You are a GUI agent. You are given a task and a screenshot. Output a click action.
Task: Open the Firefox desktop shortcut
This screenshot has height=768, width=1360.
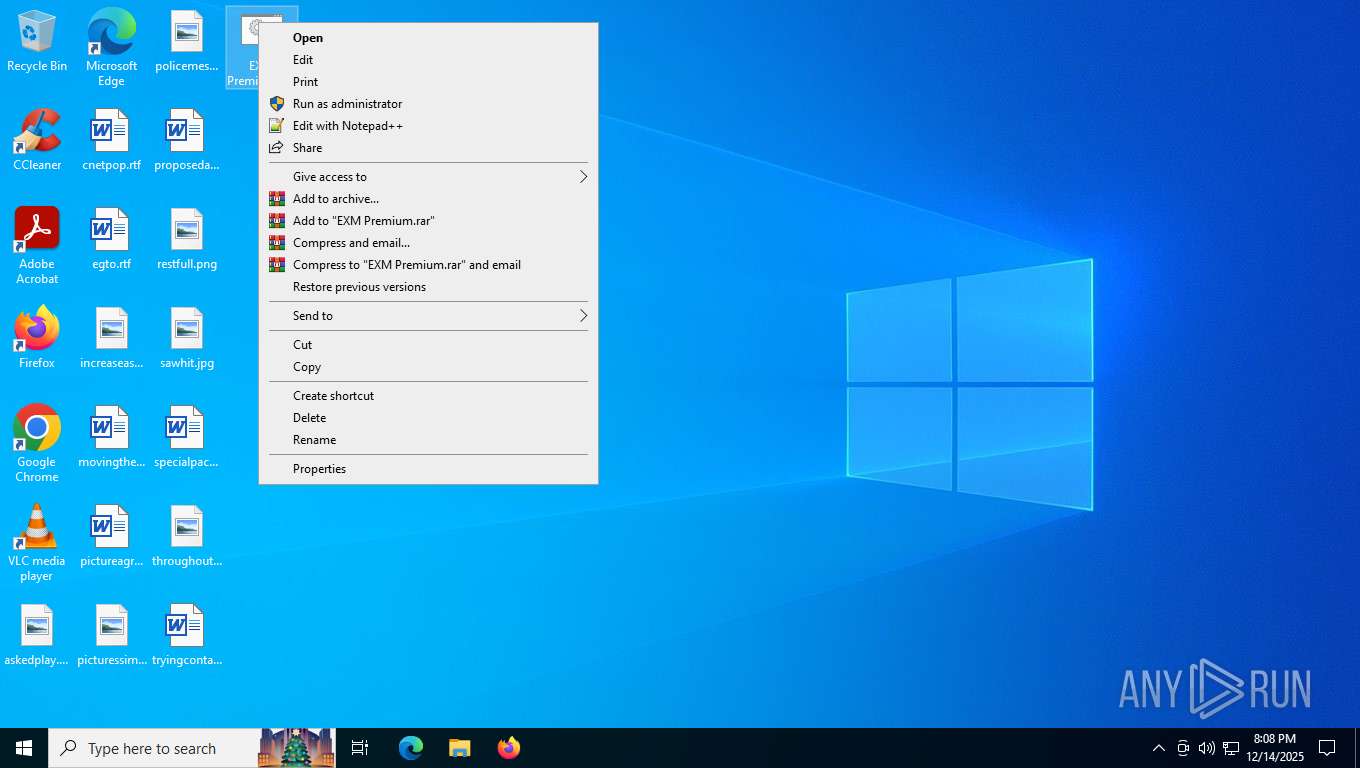pyautogui.click(x=37, y=338)
